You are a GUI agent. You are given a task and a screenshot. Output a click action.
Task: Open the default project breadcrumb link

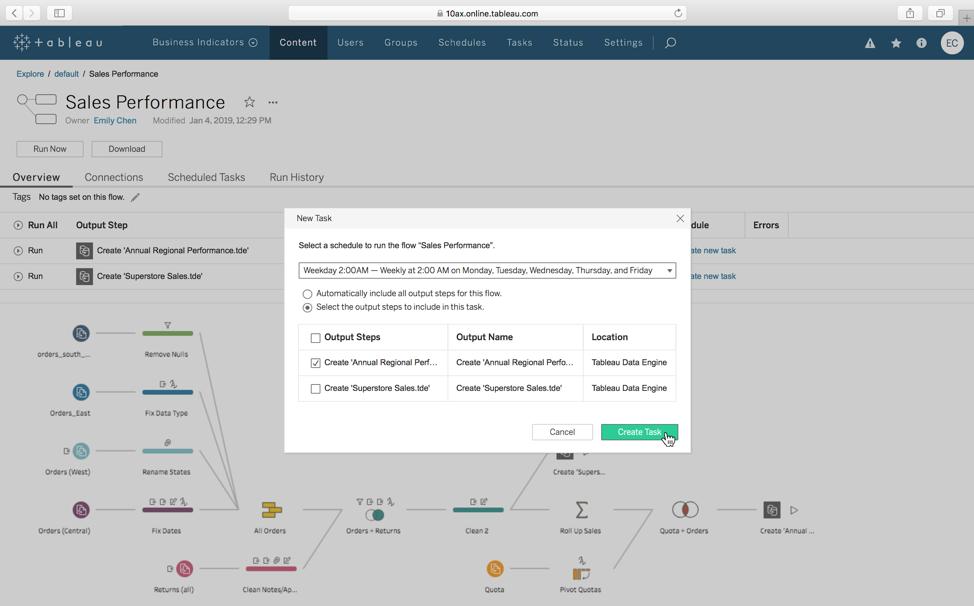(66, 74)
